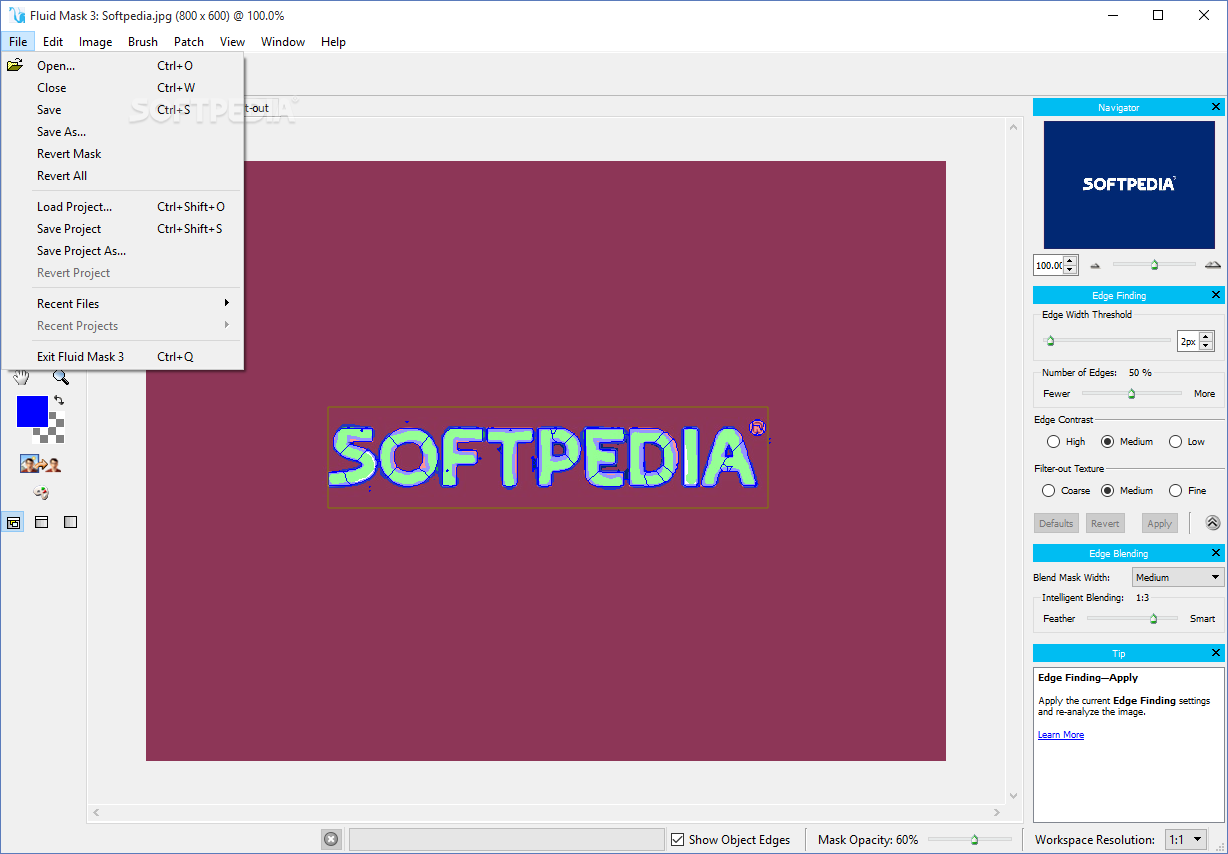1228x854 pixels.
Task: Swap foreground and background colors arrows
Action: 58,401
